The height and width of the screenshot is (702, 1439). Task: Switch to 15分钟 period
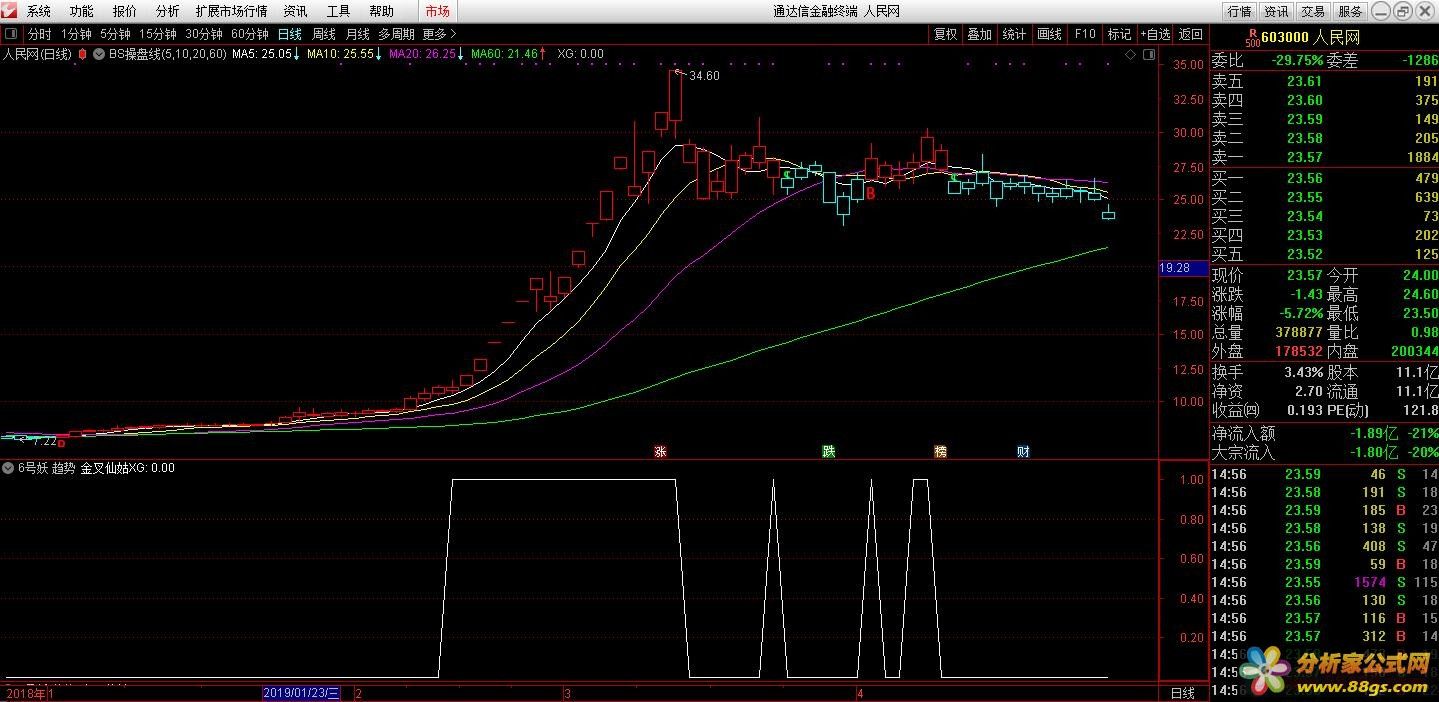(157, 34)
